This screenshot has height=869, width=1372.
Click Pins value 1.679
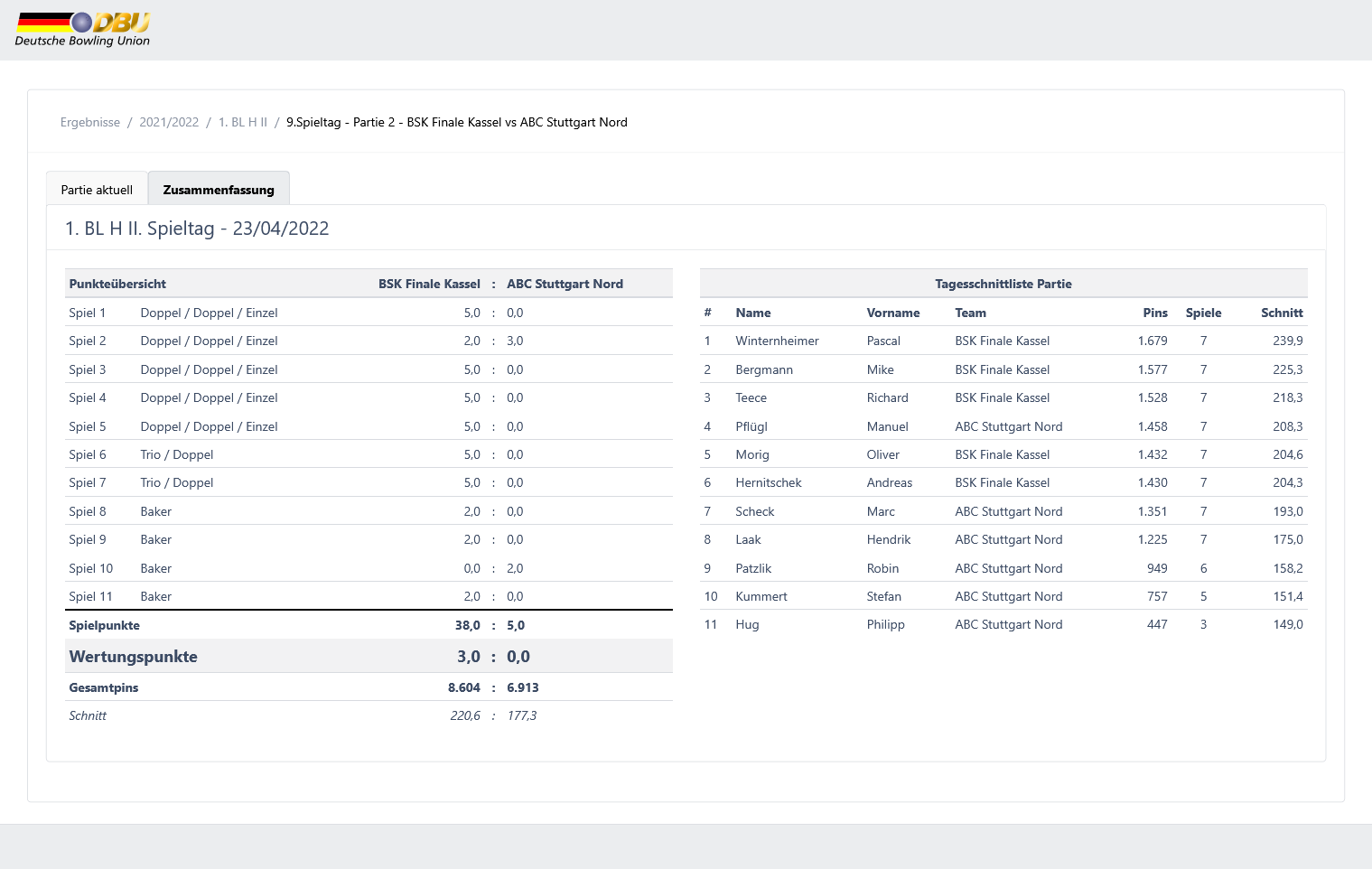[x=1153, y=341]
